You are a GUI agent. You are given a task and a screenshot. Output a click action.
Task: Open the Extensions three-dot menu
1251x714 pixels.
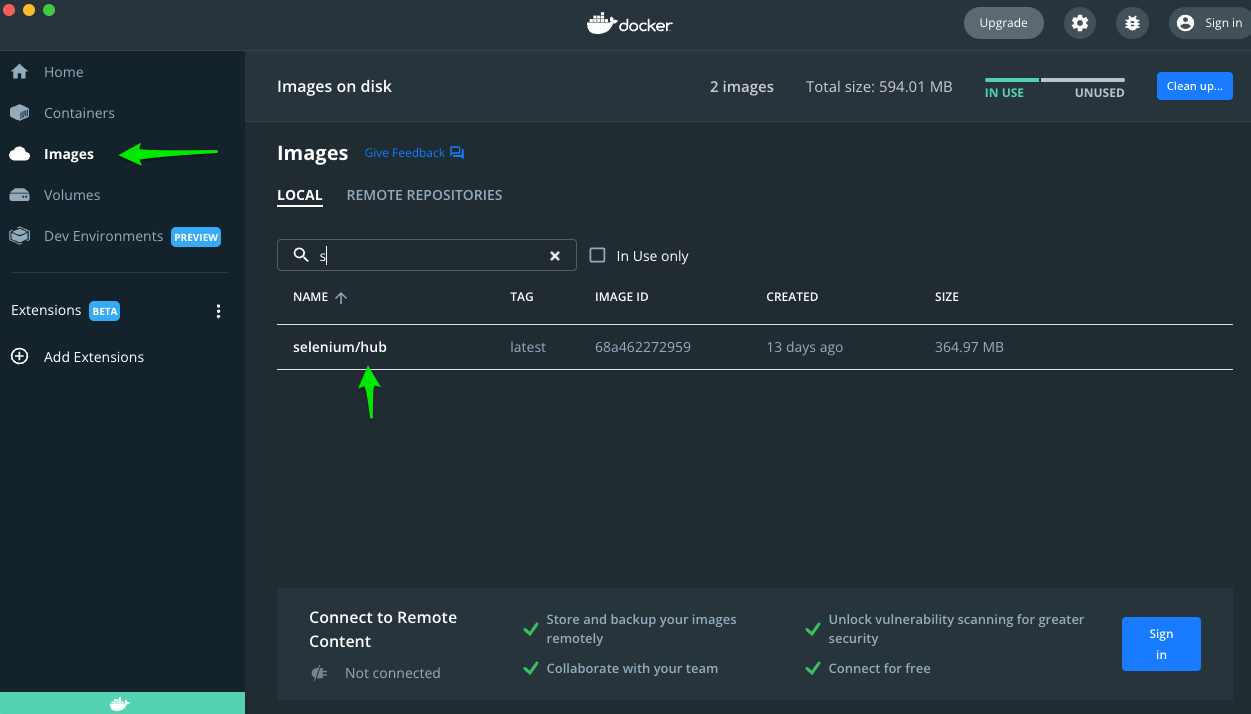click(219, 311)
